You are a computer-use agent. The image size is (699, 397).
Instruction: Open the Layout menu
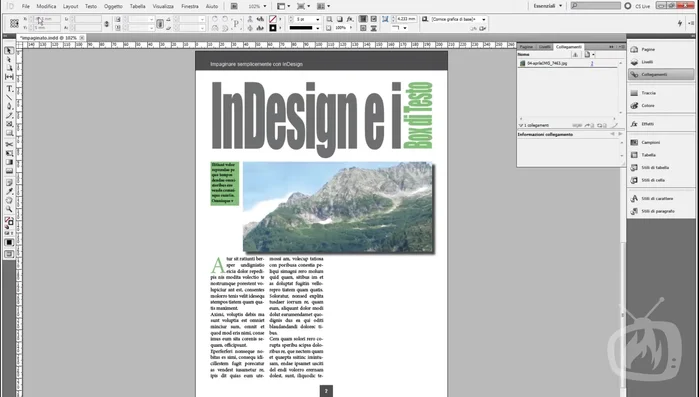click(x=70, y=6)
